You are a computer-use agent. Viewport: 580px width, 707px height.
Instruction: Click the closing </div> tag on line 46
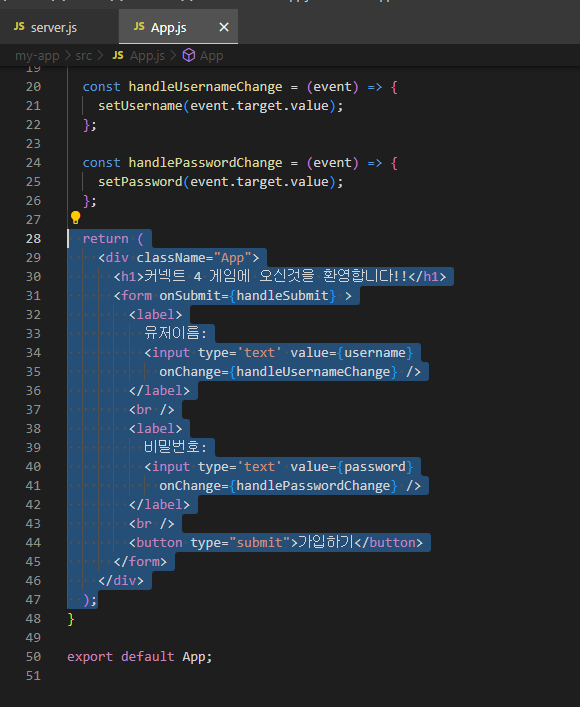coord(121,580)
